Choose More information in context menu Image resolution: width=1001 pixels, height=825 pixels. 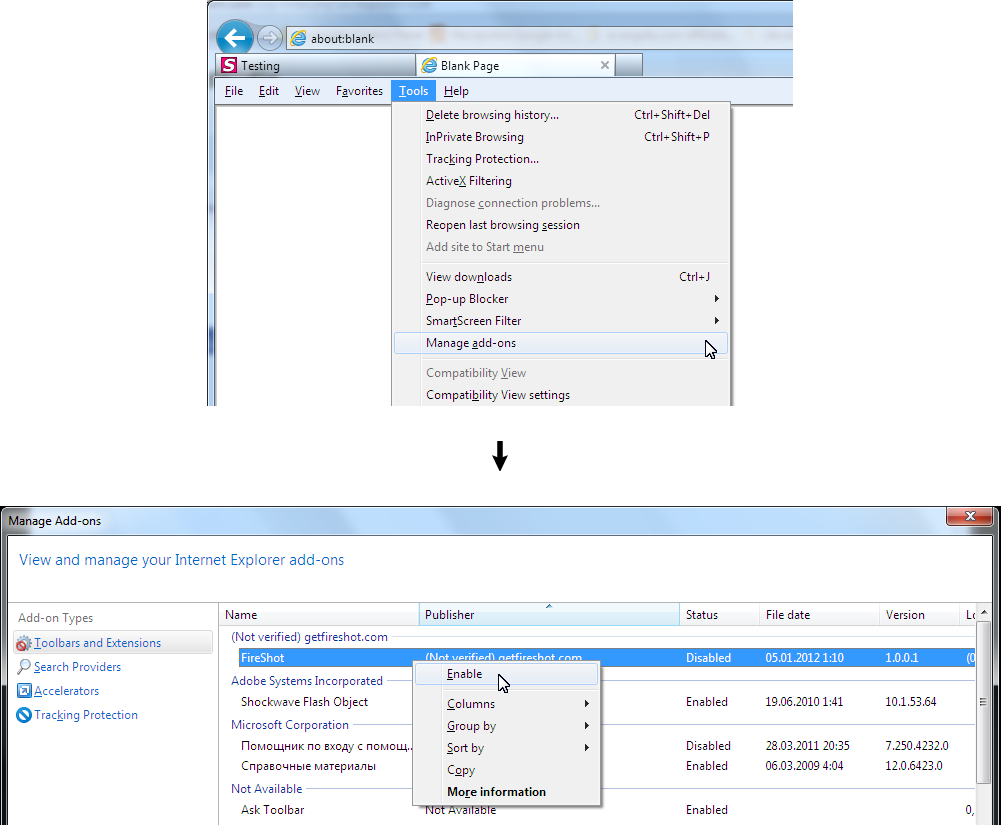tap(506, 792)
